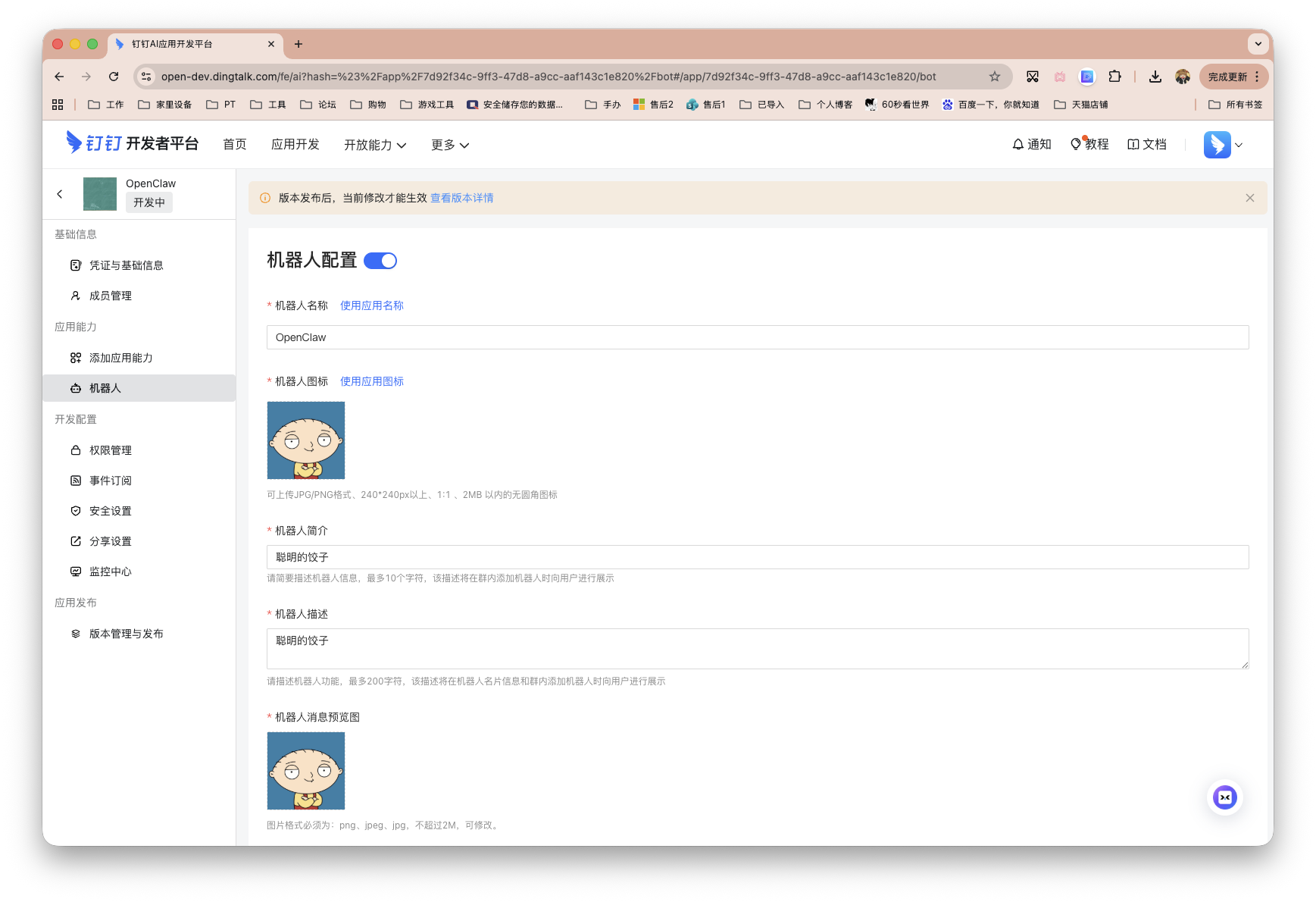
Task: Disable the 机器人配置 switch
Action: (381, 260)
